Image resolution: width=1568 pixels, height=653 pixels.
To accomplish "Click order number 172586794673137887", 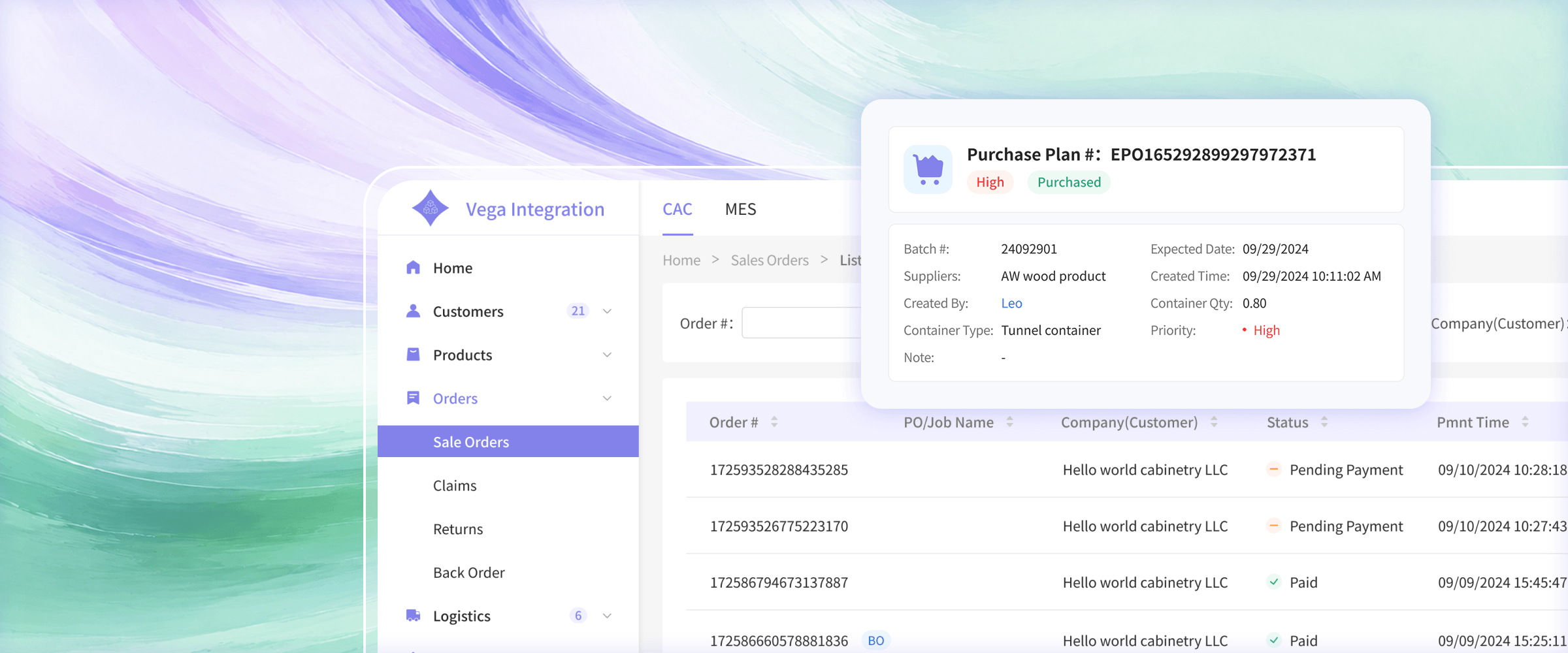I will [779, 582].
